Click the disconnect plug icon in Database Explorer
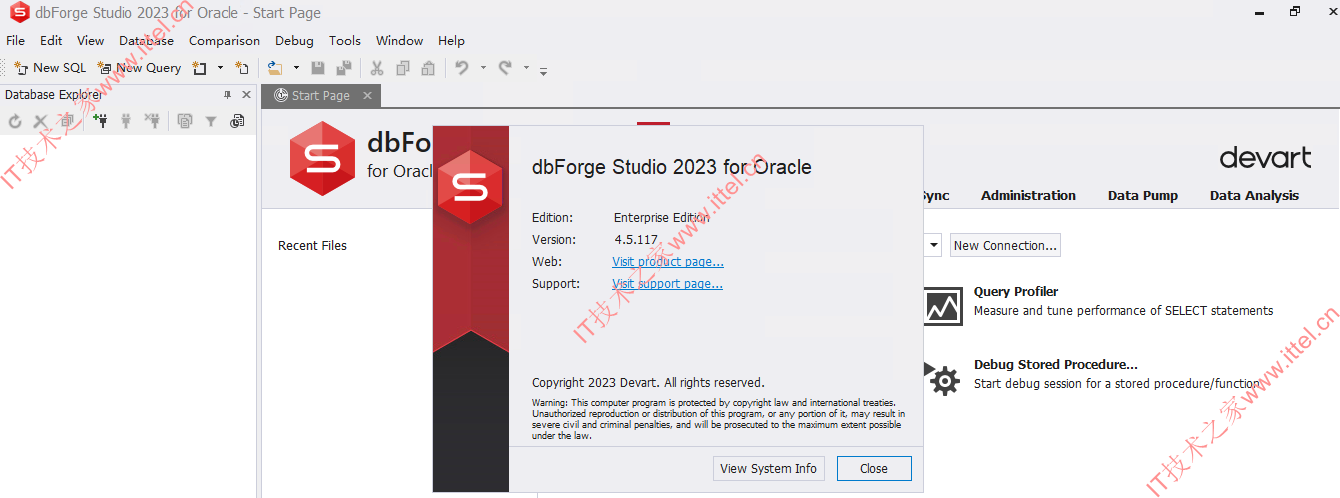The height and width of the screenshot is (498, 1340). tap(152, 121)
